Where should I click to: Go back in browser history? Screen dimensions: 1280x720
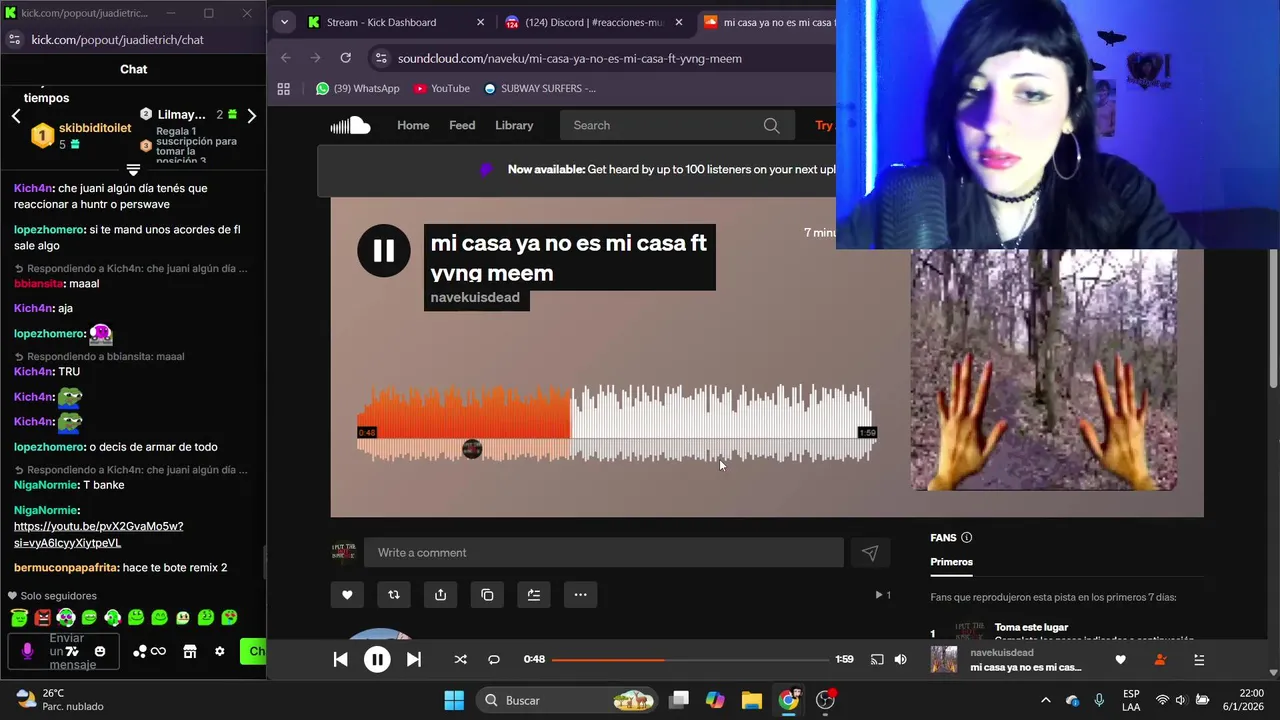pyautogui.click(x=285, y=58)
